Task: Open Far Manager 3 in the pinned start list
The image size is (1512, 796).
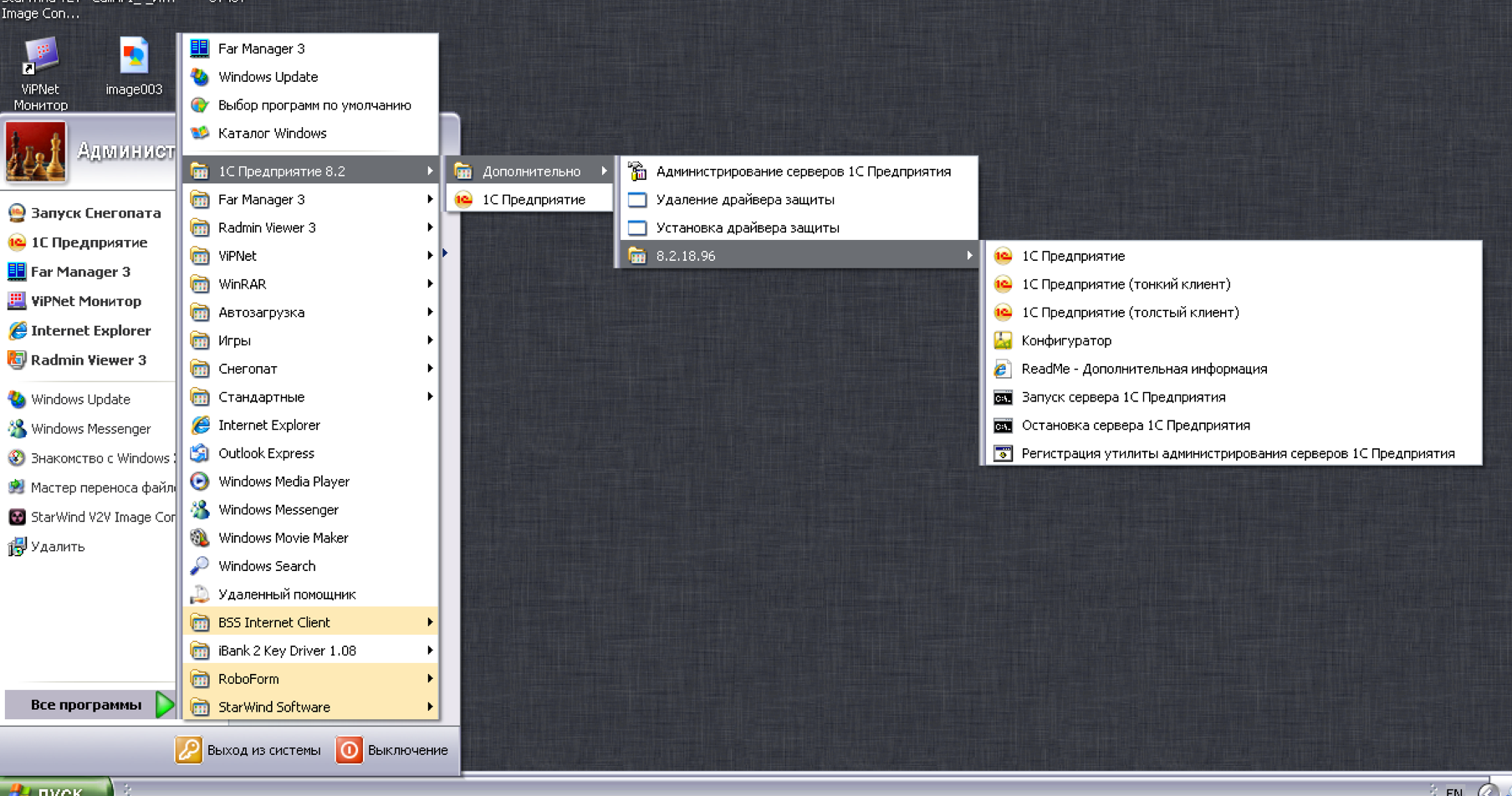Action: [87, 272]
